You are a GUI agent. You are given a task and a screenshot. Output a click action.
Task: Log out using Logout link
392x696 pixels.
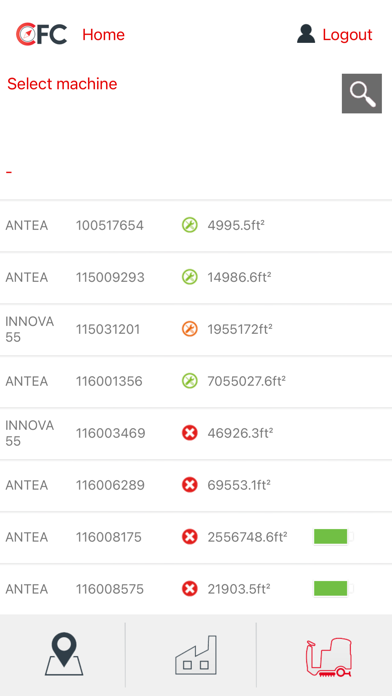(347, 35)
